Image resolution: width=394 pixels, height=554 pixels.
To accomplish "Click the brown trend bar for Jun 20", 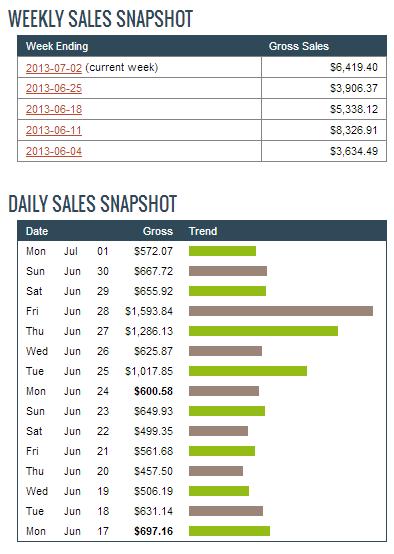I will 216,471.
